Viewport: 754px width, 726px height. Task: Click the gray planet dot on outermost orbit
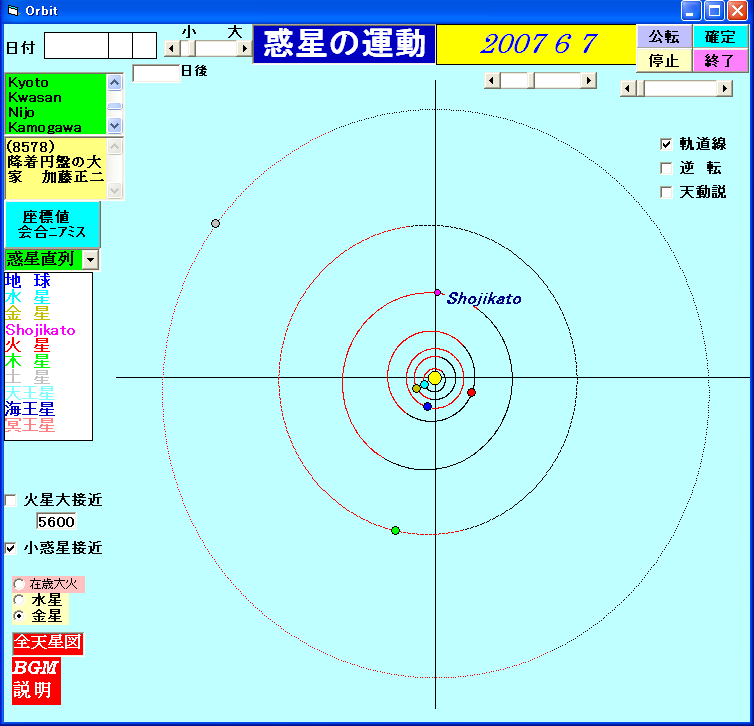coord(215,223)
